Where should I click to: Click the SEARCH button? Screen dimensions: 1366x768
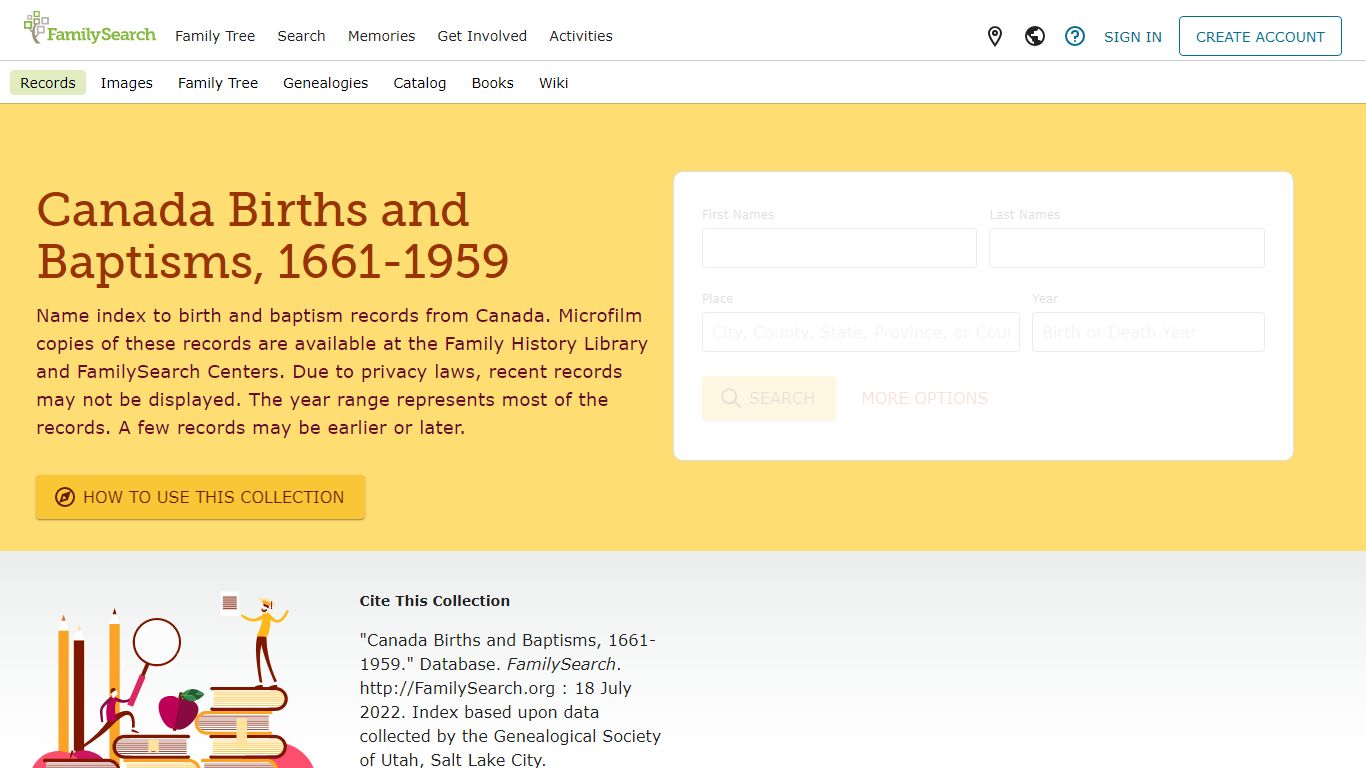[769, 398]
